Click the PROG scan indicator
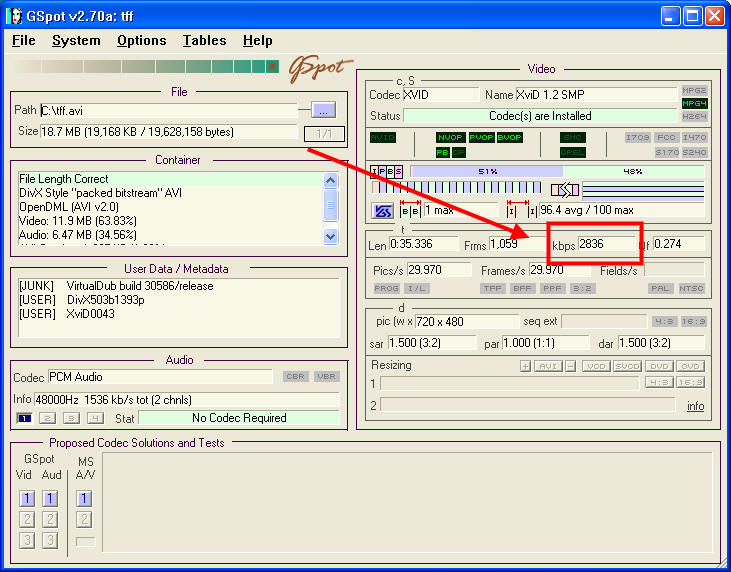 pyautogui.click(x=386, y=289)
